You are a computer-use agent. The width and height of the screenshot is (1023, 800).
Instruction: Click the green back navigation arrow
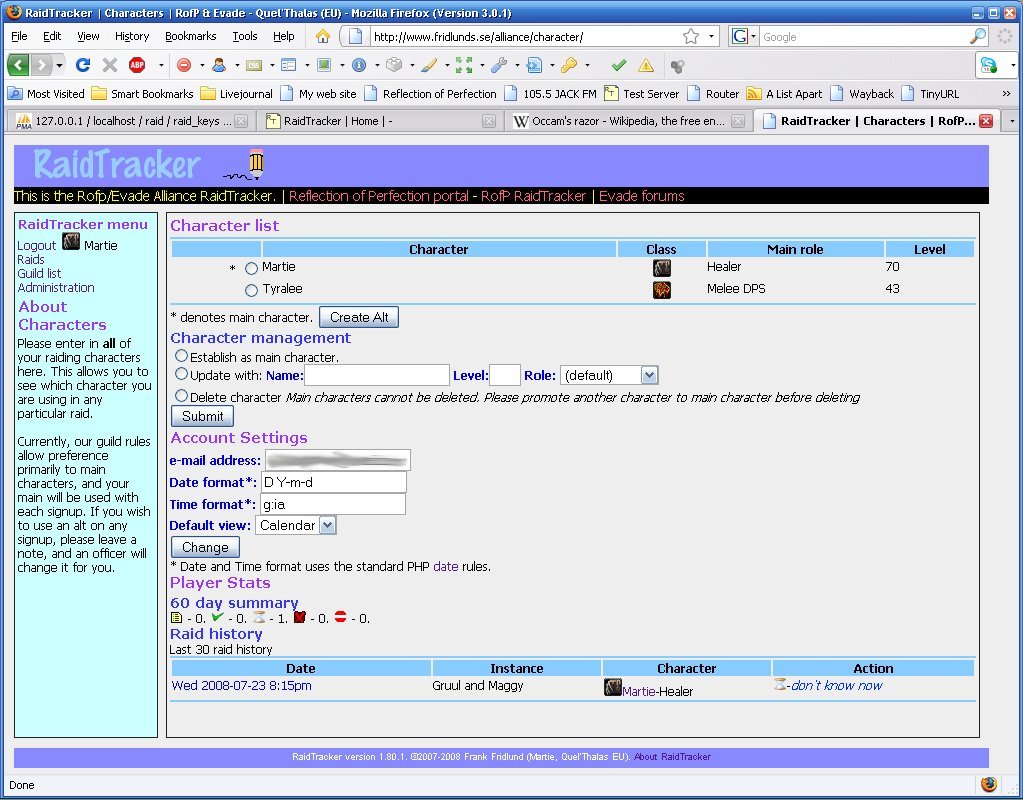(19, 65)
